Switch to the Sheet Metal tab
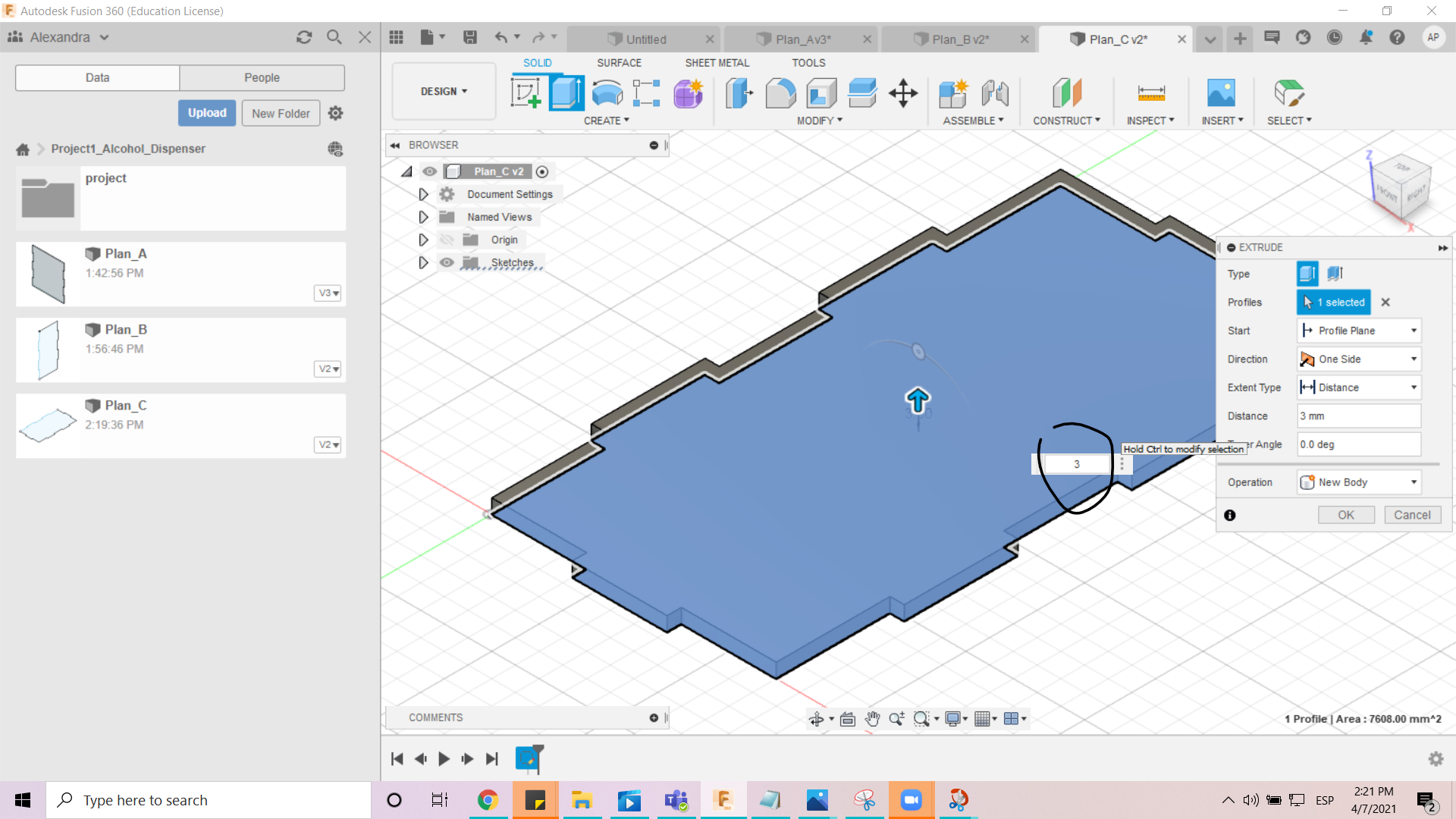Viewport: 1456px width, 819px height. coord(716,62)
